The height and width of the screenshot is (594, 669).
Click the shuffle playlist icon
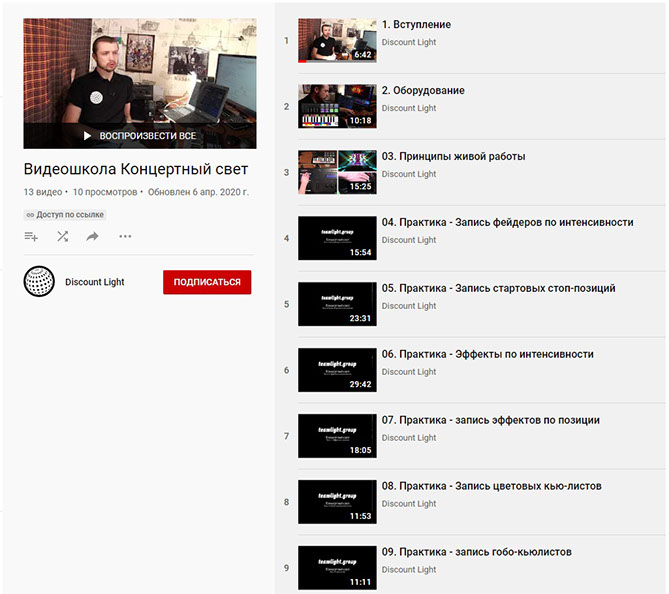[62, 237]
